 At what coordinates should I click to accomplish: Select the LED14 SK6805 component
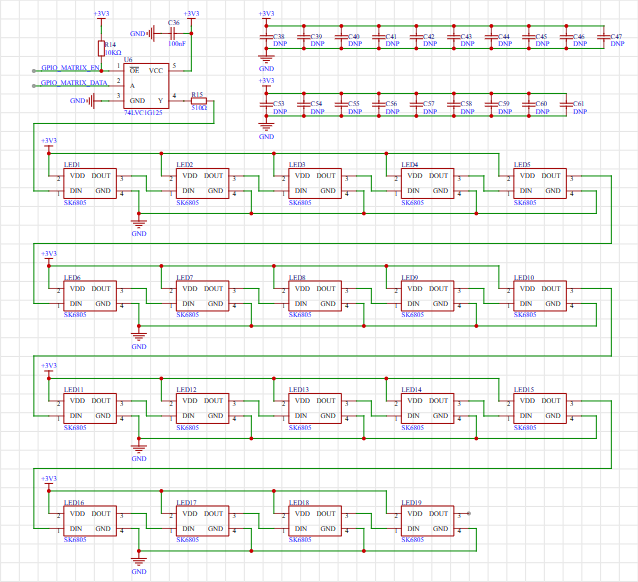428,409
